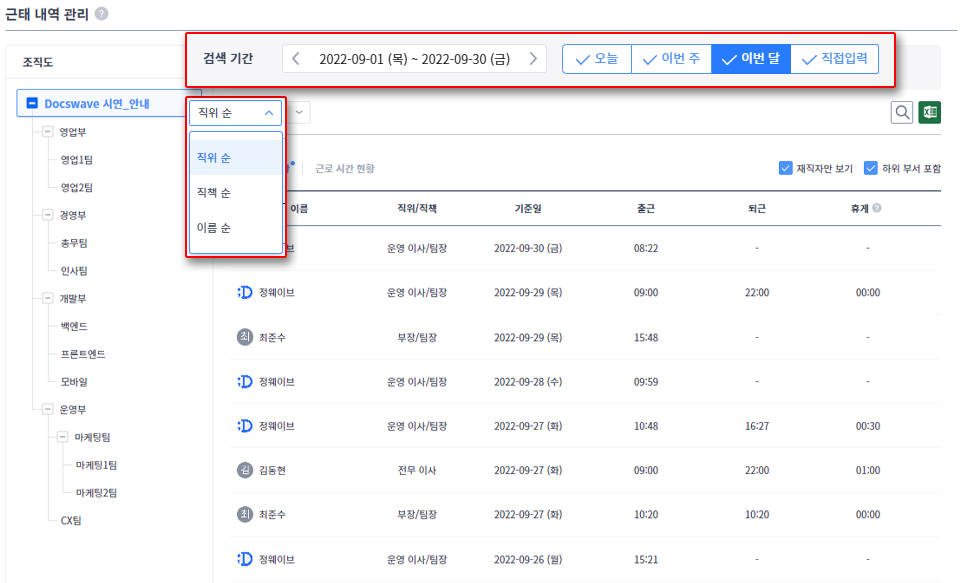This screenshot has height=583, width=960.
Task: Click the 출근 column header
Action: (646, 208)
